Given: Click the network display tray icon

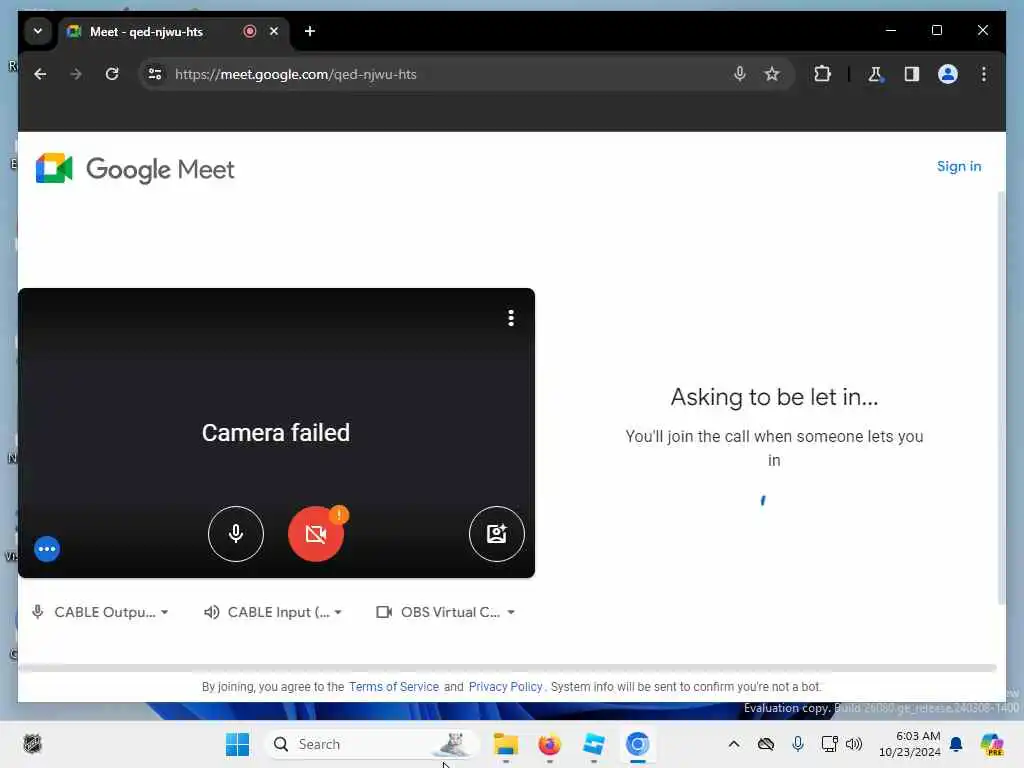Looking at the screenshot, I should [x=829, y=744].
